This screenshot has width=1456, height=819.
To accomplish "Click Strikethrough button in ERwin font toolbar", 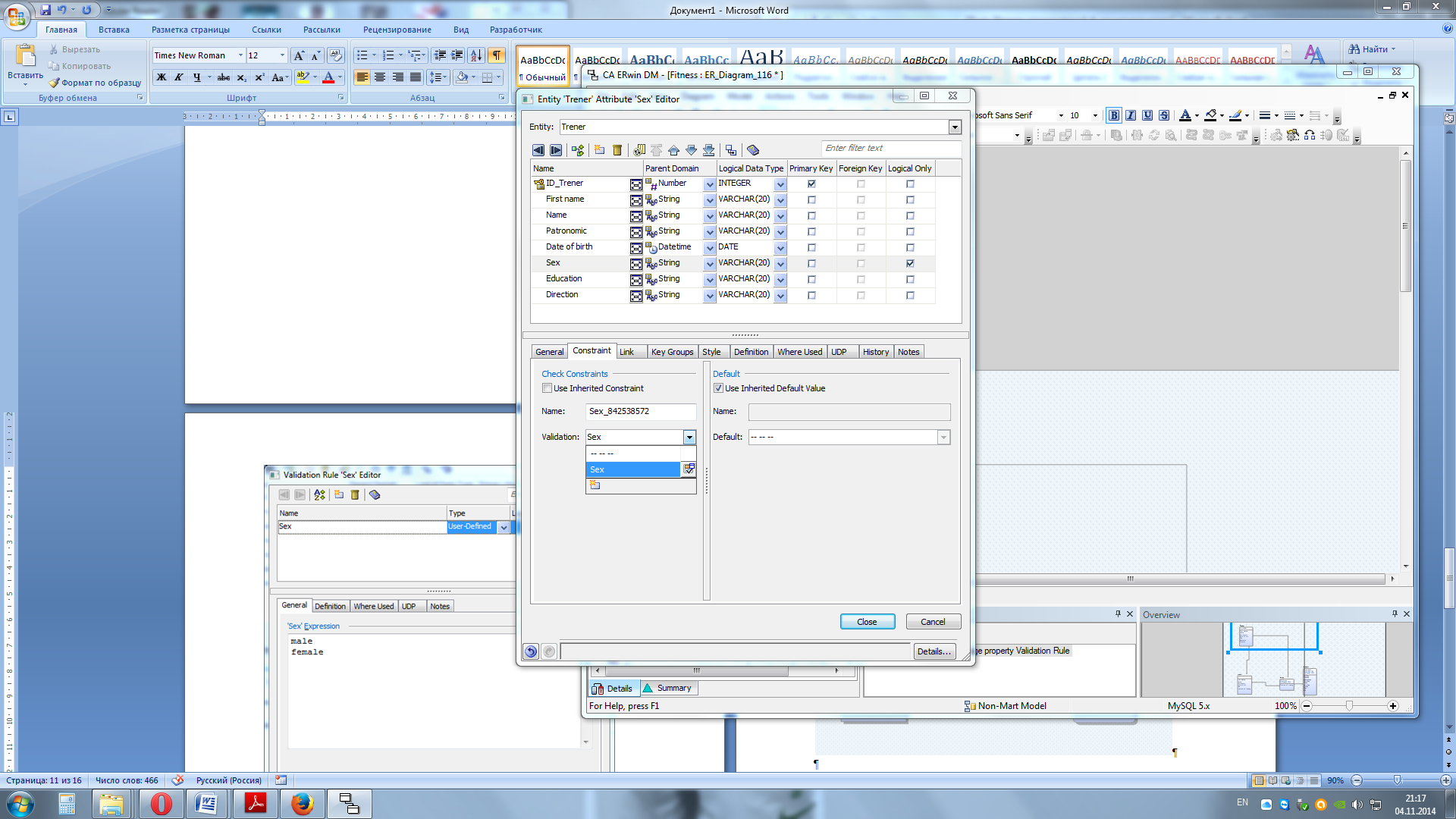I will tap(1164, 115).
